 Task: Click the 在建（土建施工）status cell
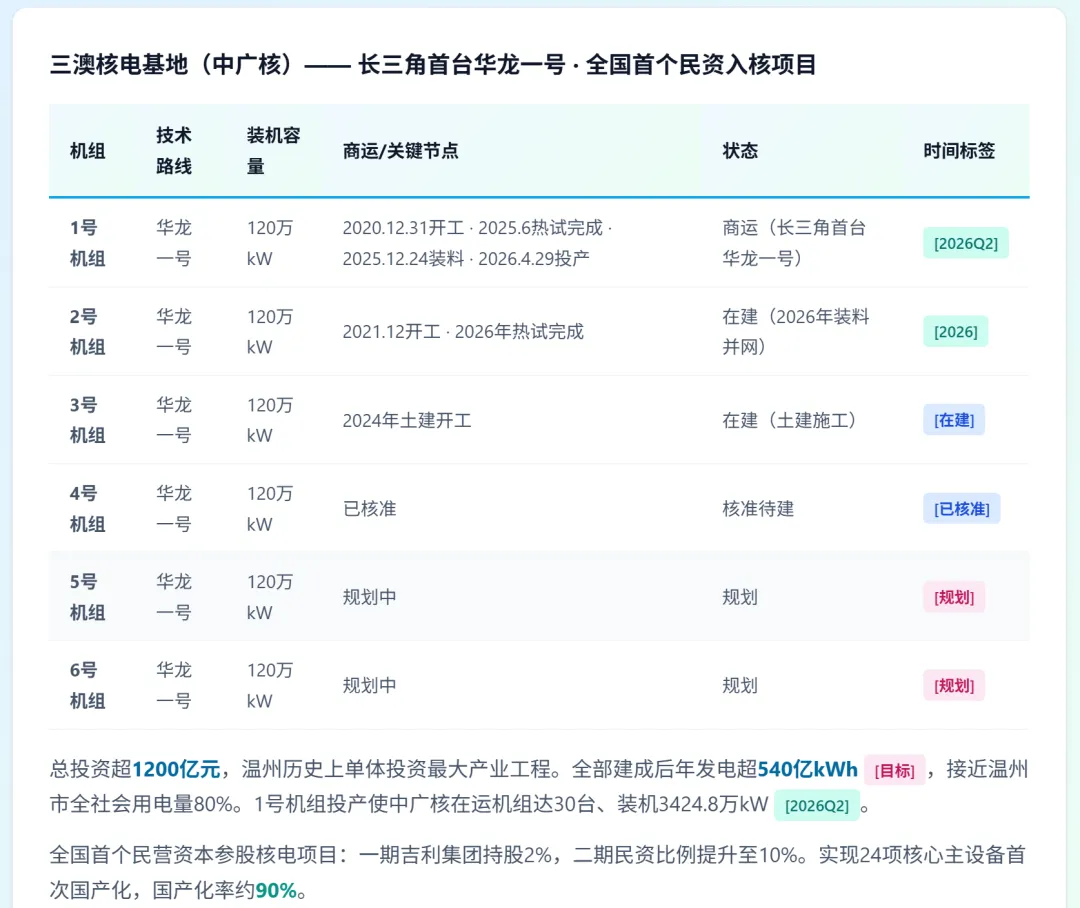789,420
